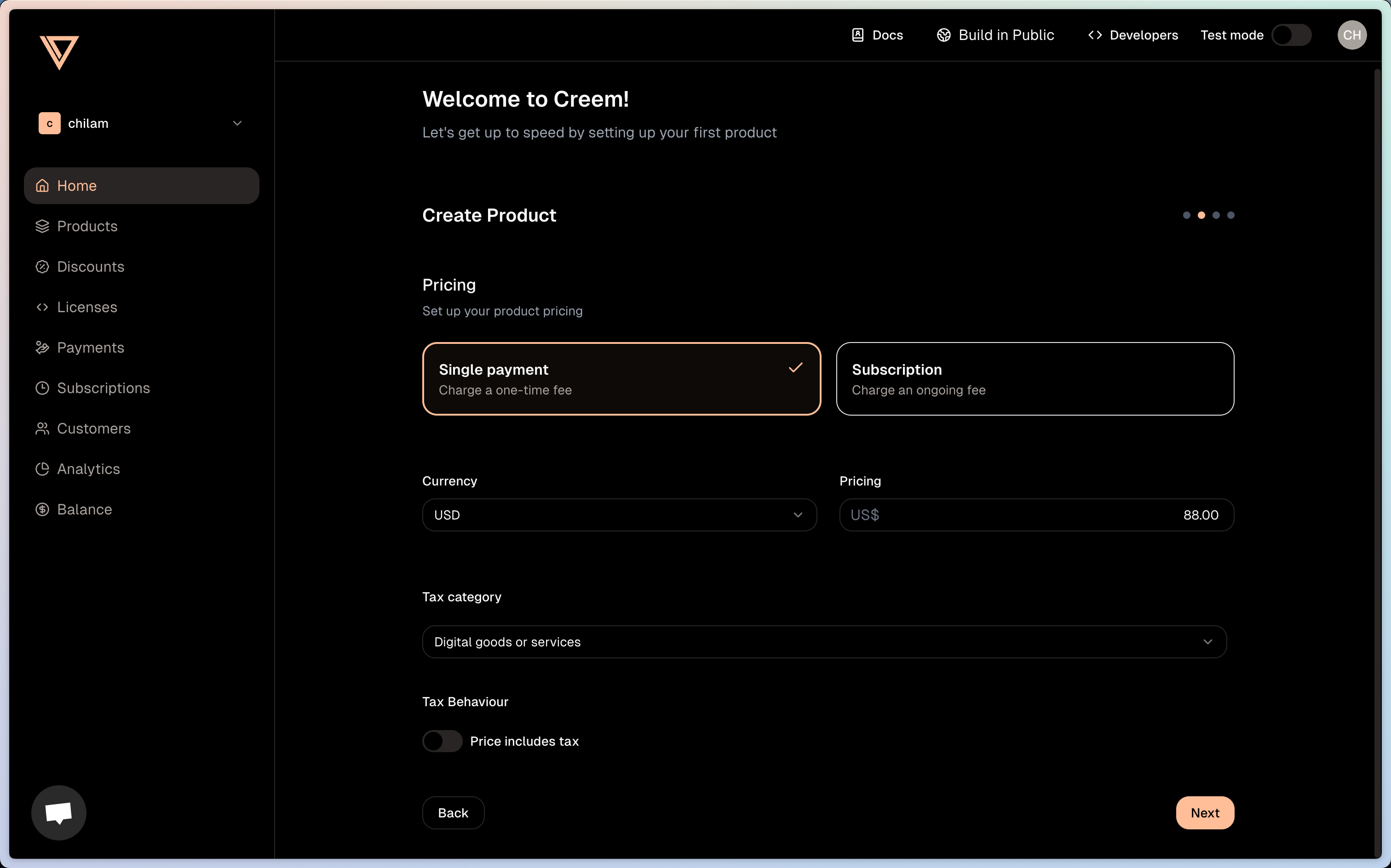The image size is (1391, 868).
Task: Enable Price includes tax switch
Action: click(442, 741)
